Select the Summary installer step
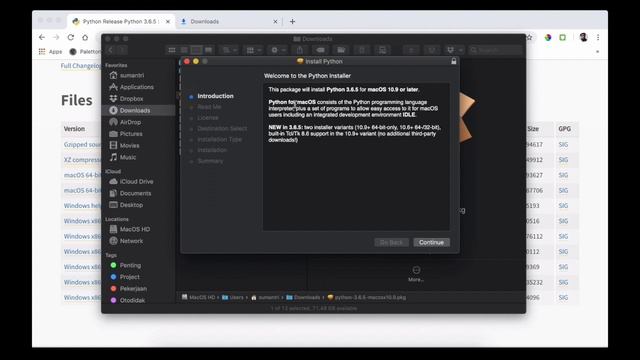The image size is (640, 360). point(210,161)
